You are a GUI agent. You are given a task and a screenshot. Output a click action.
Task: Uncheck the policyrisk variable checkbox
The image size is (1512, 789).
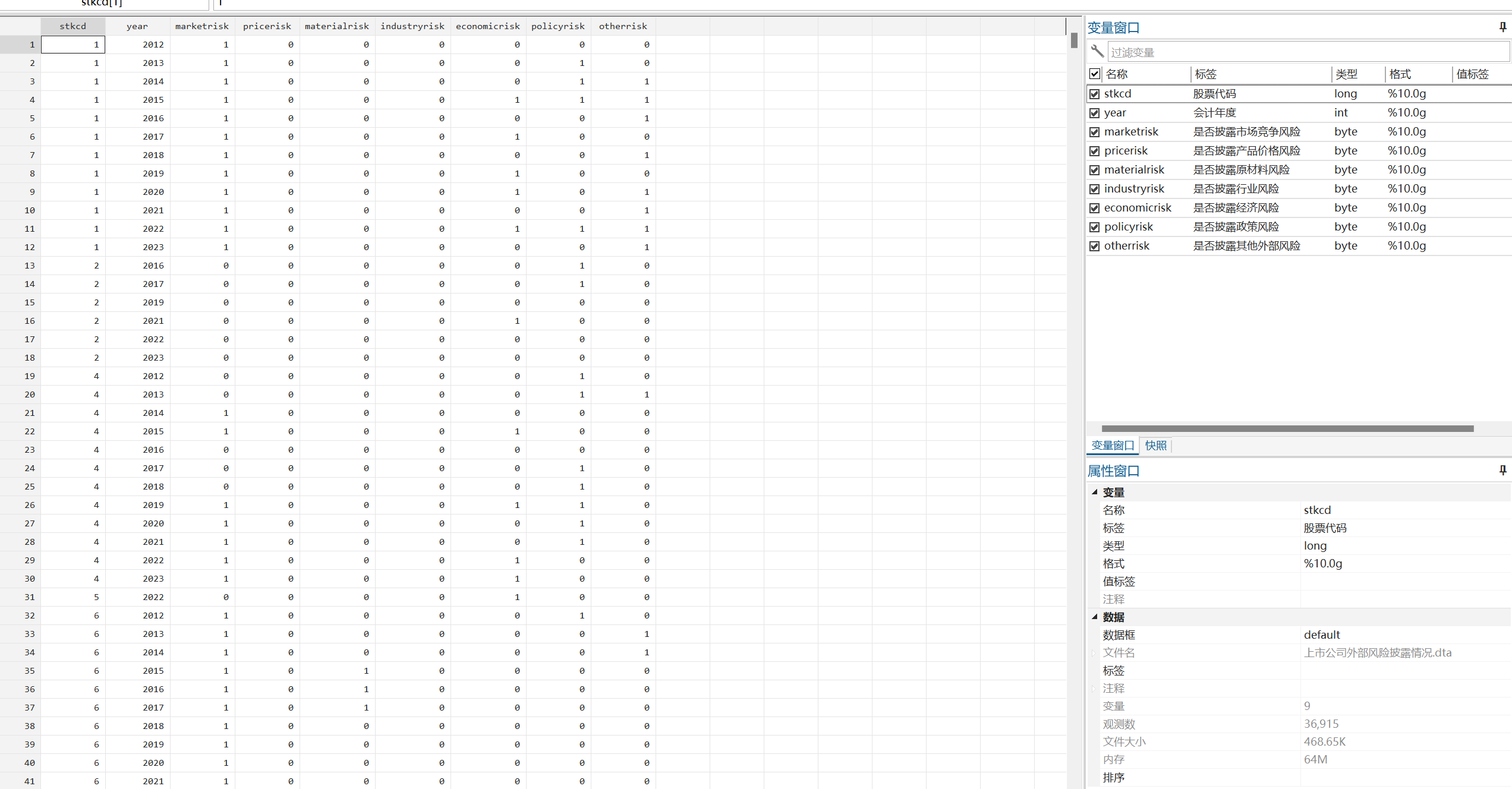1095,227
